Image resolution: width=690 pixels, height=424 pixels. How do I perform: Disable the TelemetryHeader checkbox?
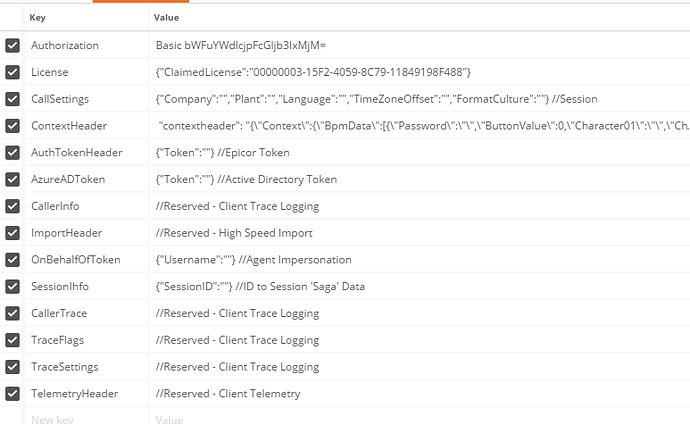tap(12, 394)
